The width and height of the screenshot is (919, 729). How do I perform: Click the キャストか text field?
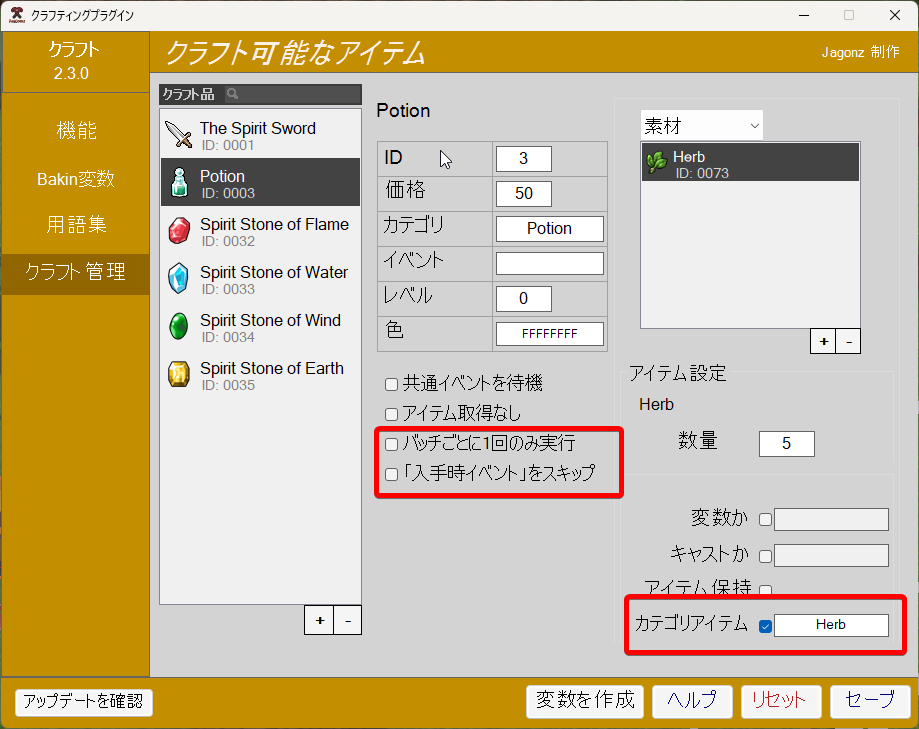(831, 556)
